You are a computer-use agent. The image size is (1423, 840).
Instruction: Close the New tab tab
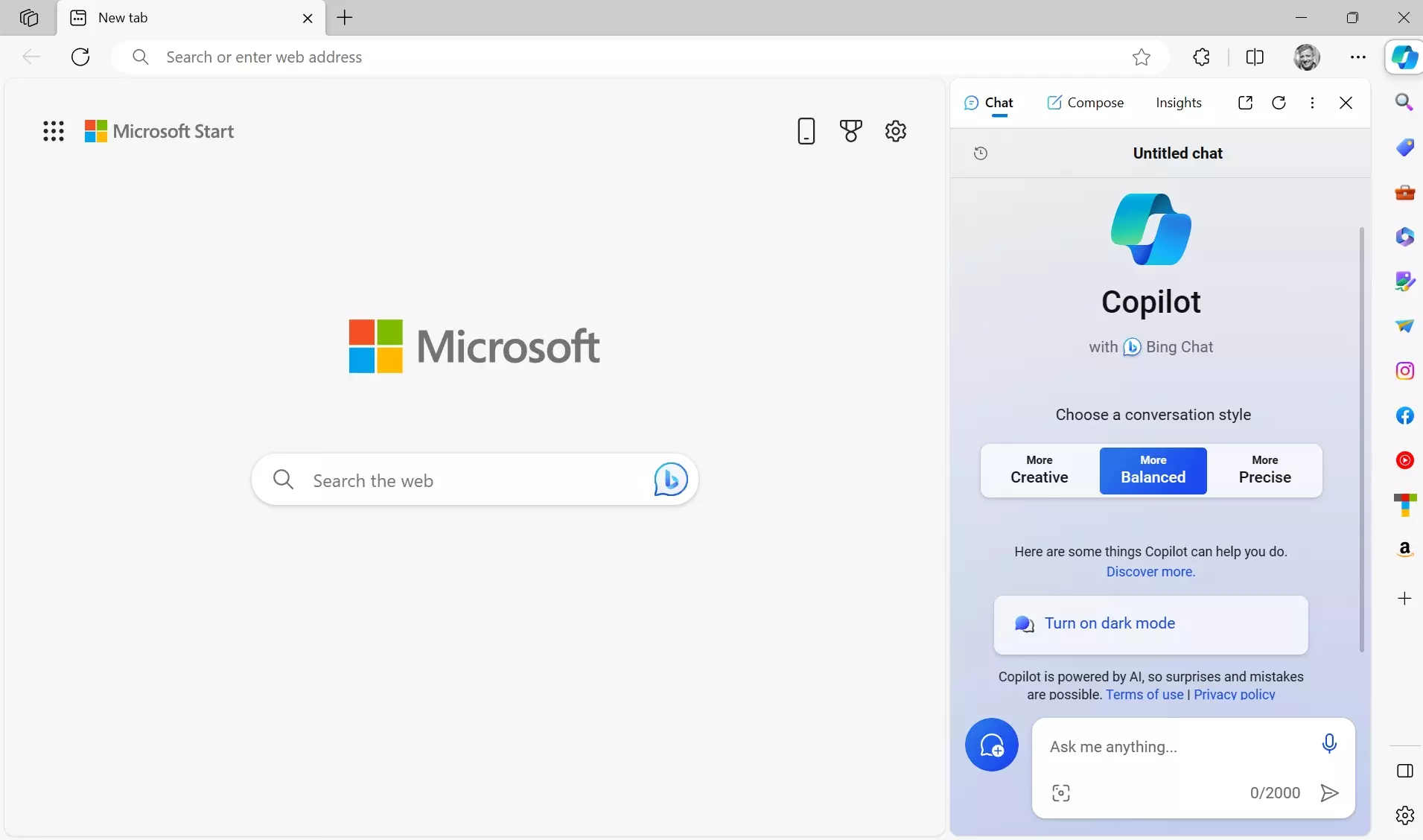(308, 19)
